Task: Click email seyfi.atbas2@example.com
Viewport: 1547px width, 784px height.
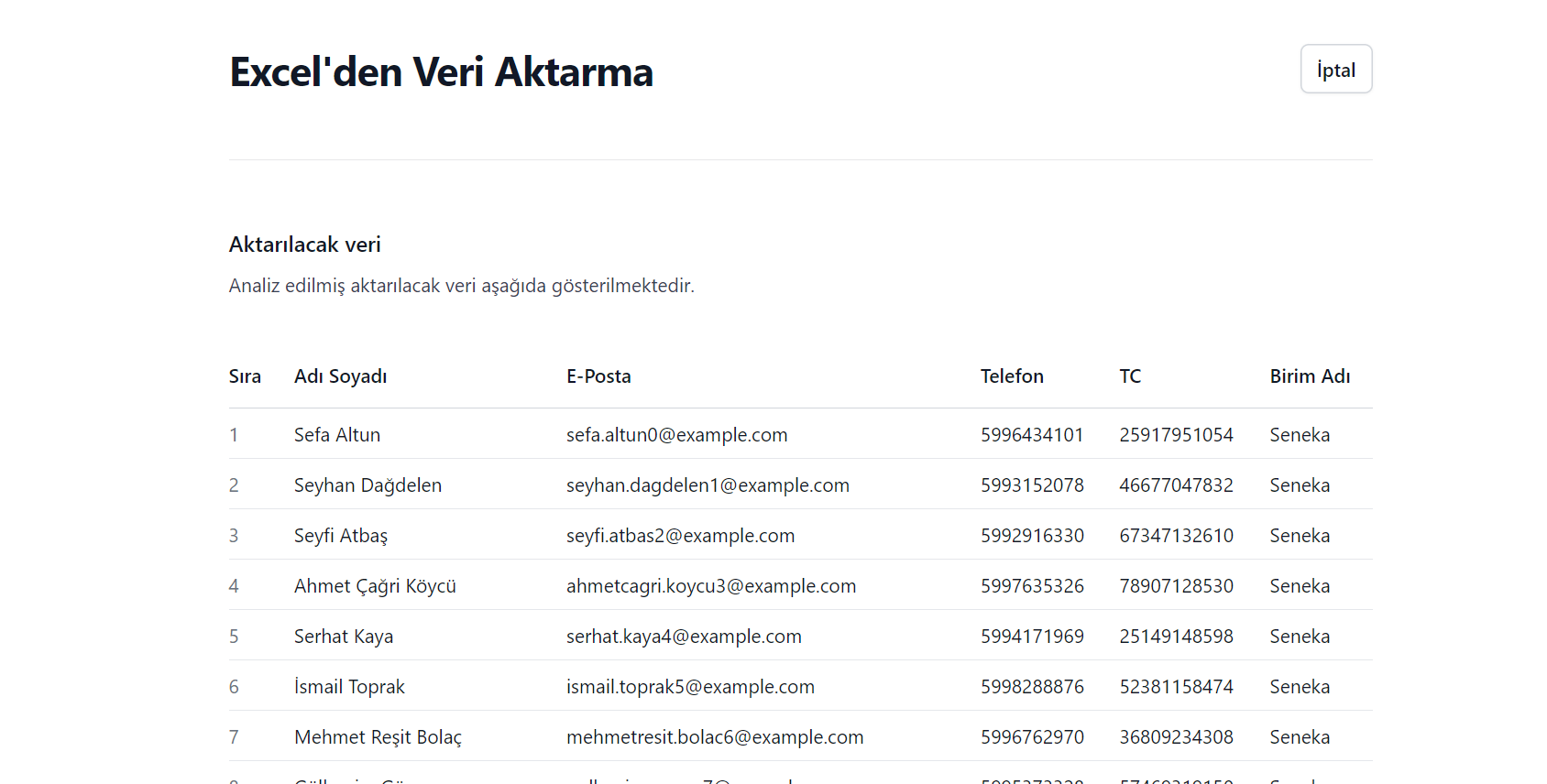Action: point(681,536)
